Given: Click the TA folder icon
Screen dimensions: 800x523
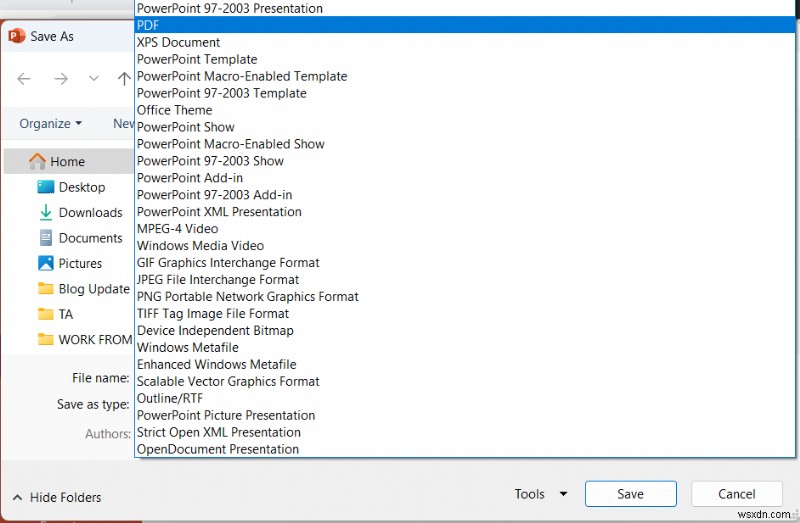Looking at the screenshot, I should [x=45, y=314].
